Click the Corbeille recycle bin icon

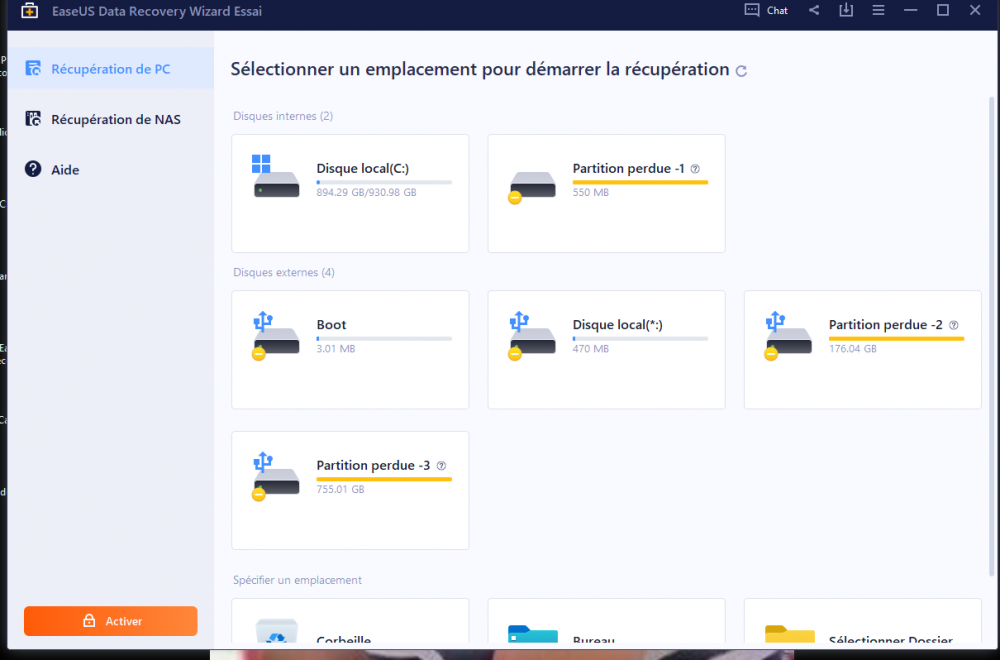coord(276,631)
